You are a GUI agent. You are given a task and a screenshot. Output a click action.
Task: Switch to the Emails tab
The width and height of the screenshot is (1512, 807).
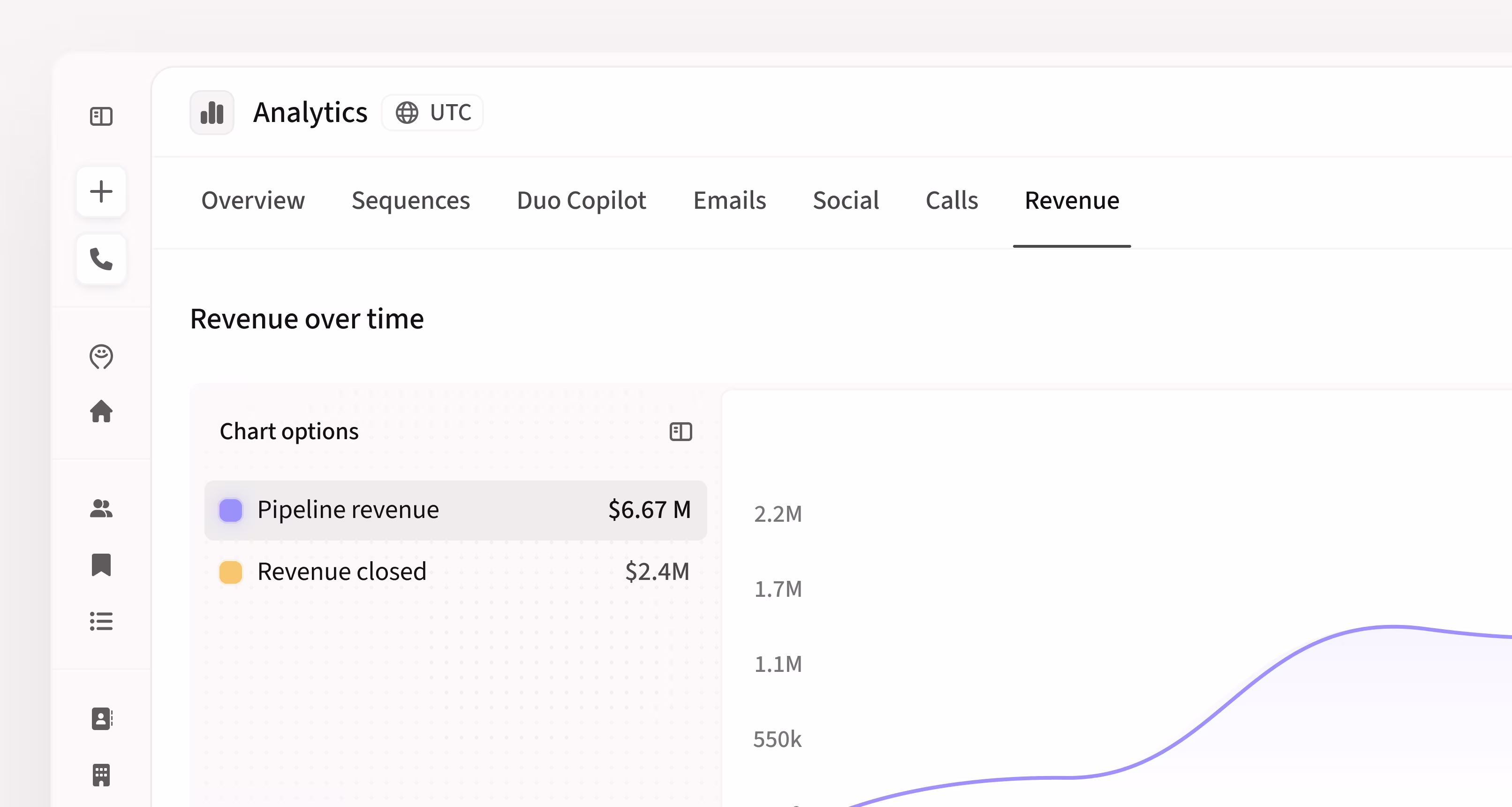[x=730, y=200]
